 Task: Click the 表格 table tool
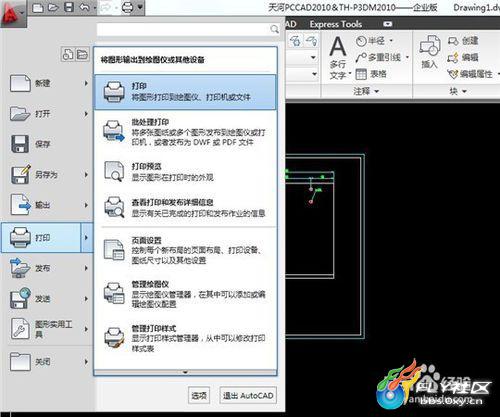coord(371,74)
